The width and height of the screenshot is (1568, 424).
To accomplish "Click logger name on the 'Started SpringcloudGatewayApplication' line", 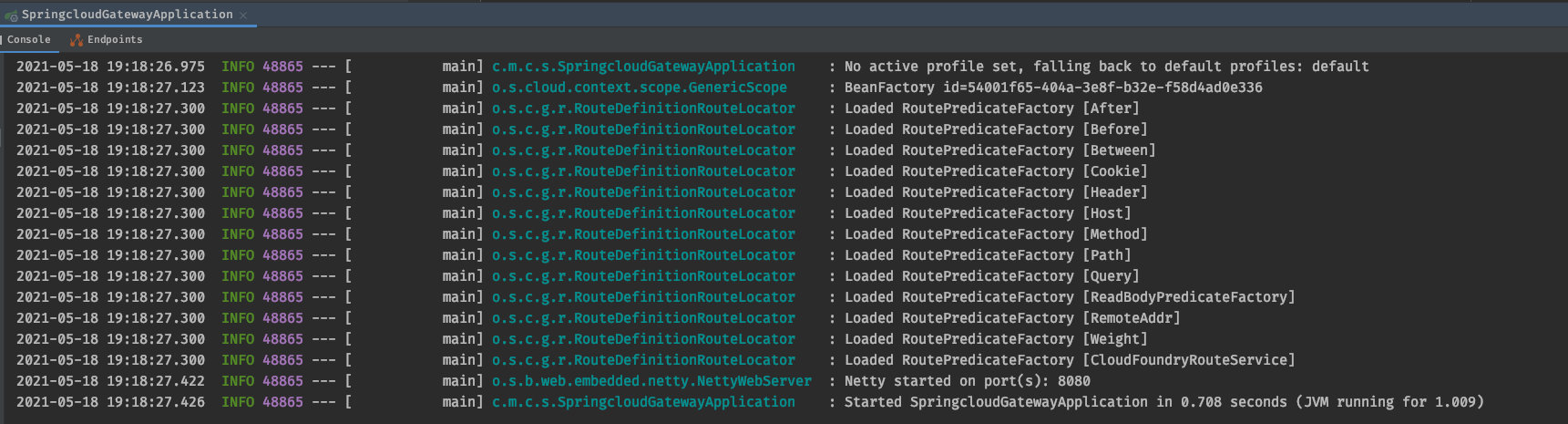I will pyautogui.click(x=643, y=402).
